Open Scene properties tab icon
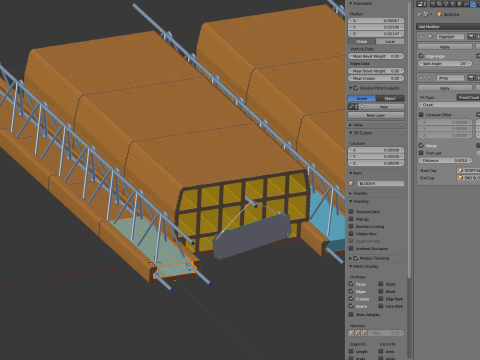The image size is (480, 360). [446, 4]
